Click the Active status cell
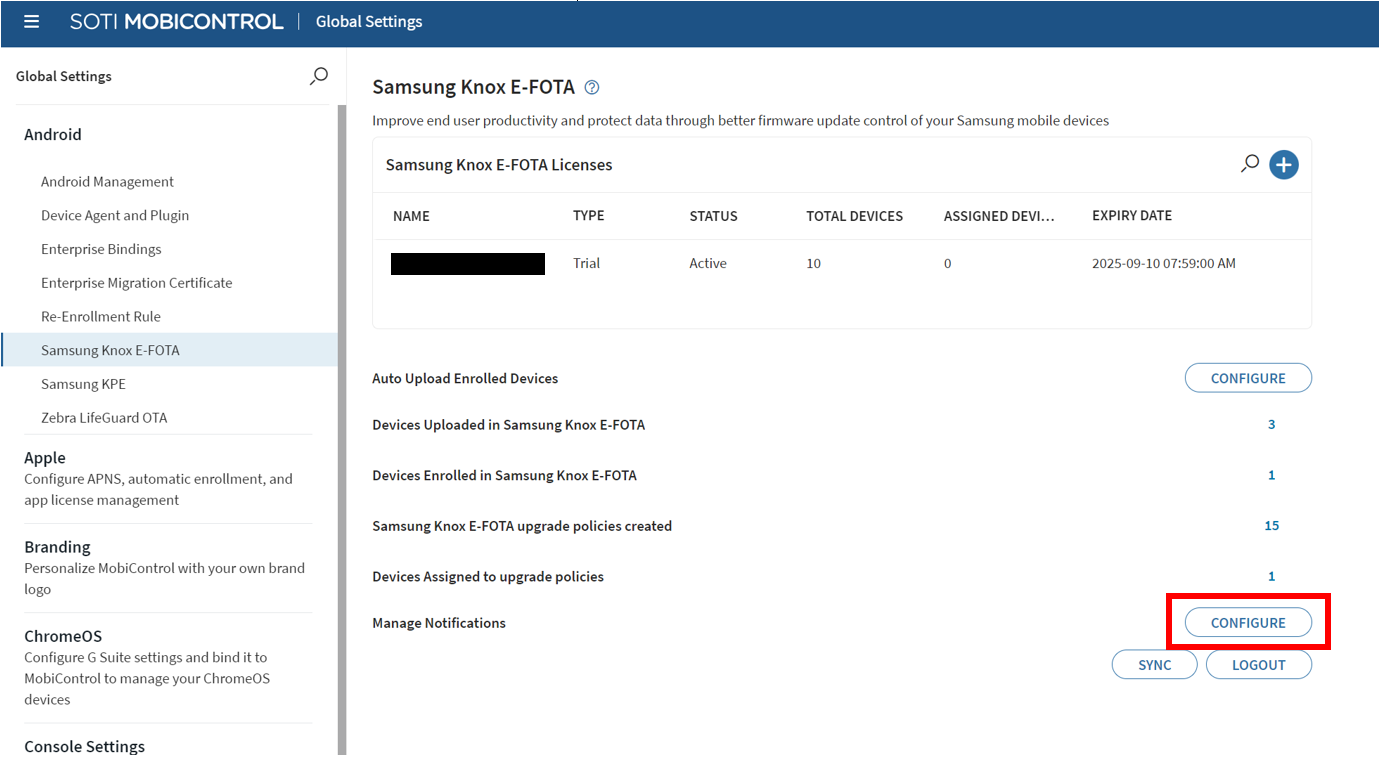The height and width of the screenshot is (757, 1380). coord(708,263)
